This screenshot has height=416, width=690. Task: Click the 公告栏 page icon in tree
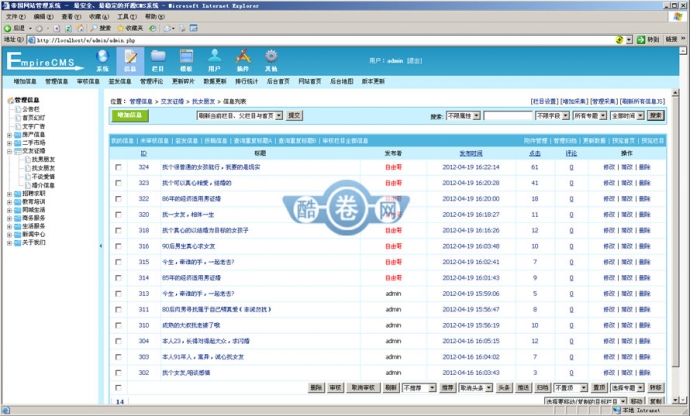click(x=18, y=109)
